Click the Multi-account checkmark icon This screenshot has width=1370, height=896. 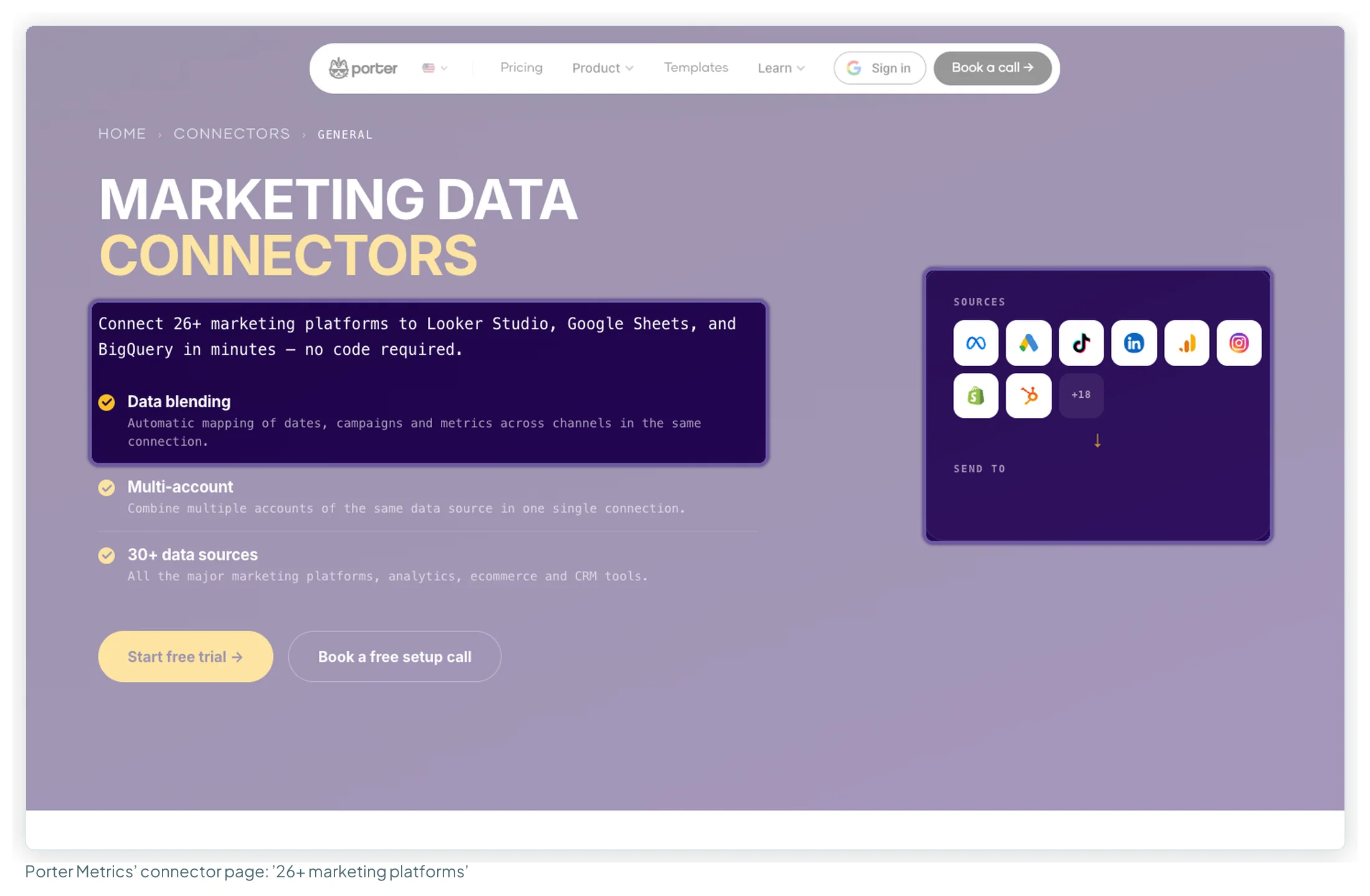tap(106, 488)
